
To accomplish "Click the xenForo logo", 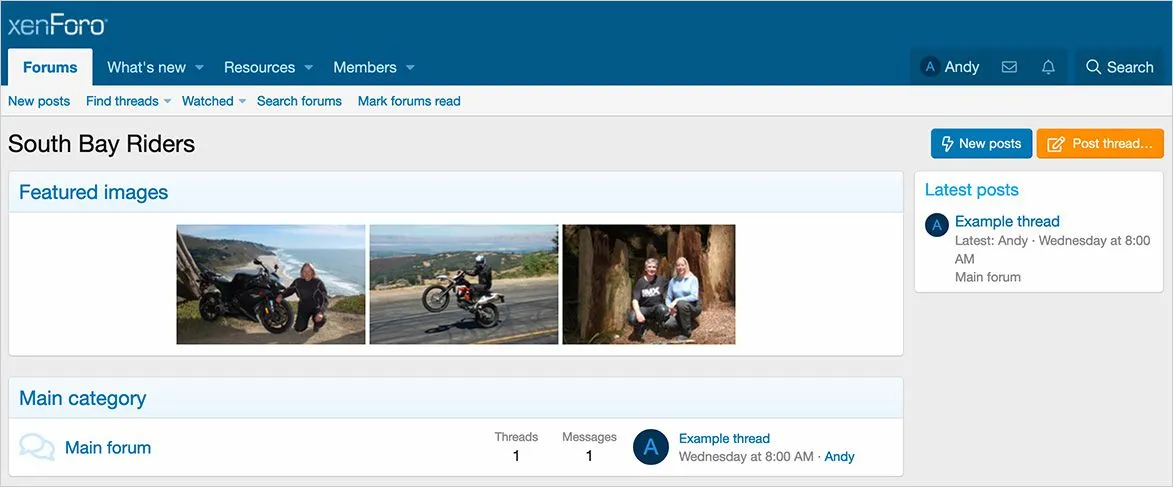I will pyautogui.click(x=58, y=26).
